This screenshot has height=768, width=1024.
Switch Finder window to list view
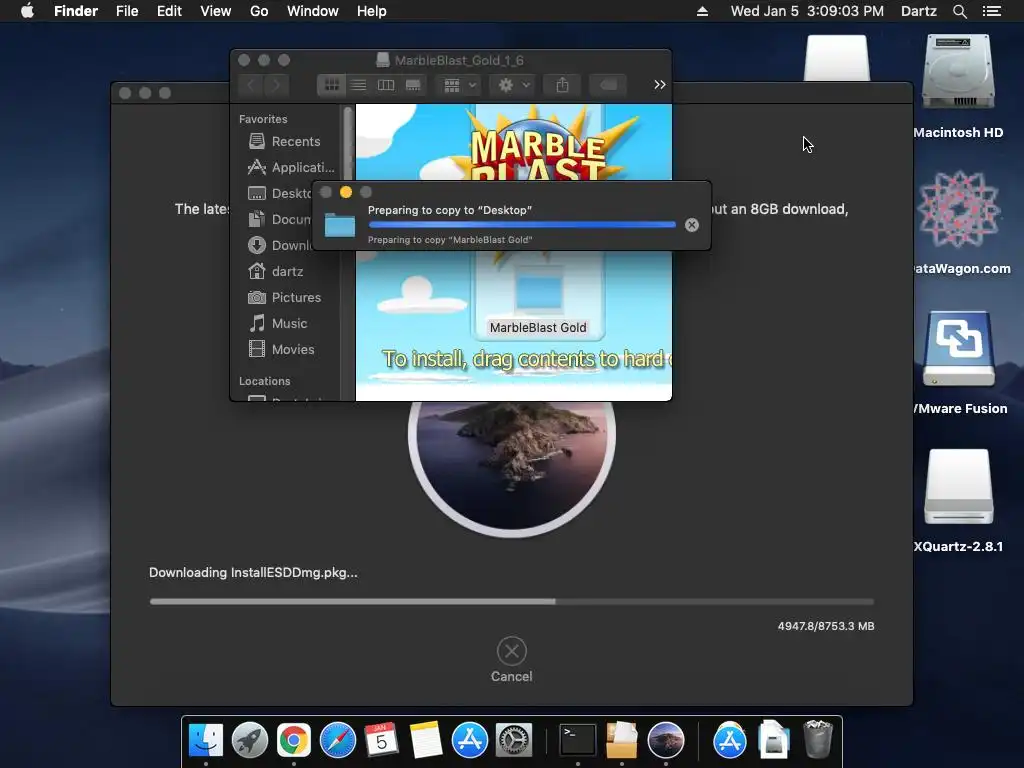(x=359, y=85)
